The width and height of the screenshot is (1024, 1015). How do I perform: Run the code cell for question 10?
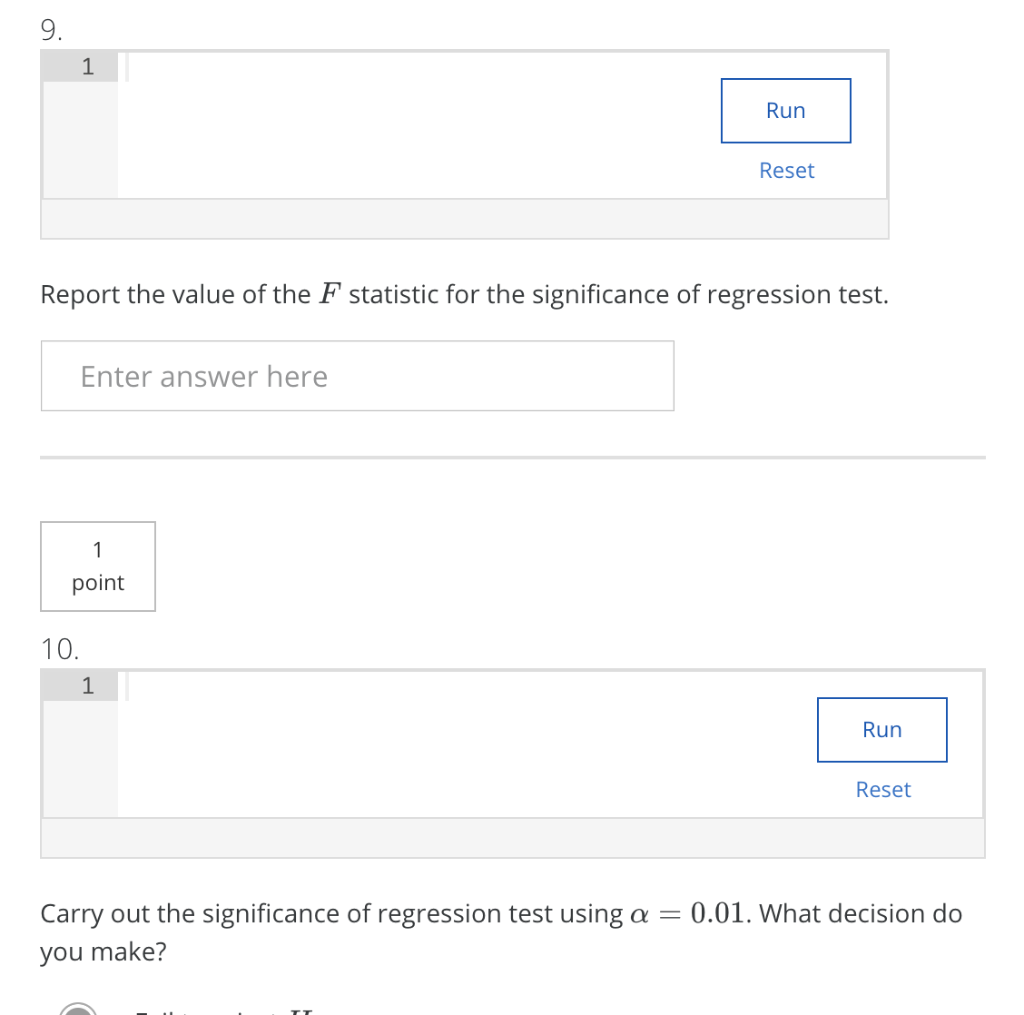point(881,729)
